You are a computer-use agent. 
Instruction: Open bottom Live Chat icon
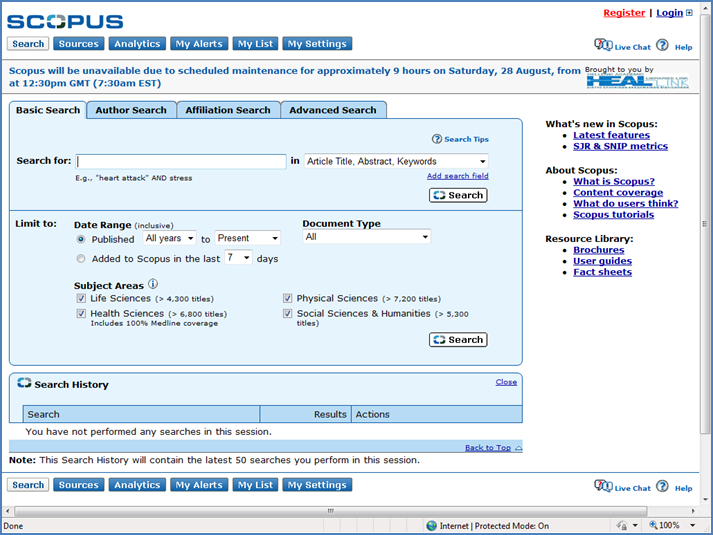point(603,485)
